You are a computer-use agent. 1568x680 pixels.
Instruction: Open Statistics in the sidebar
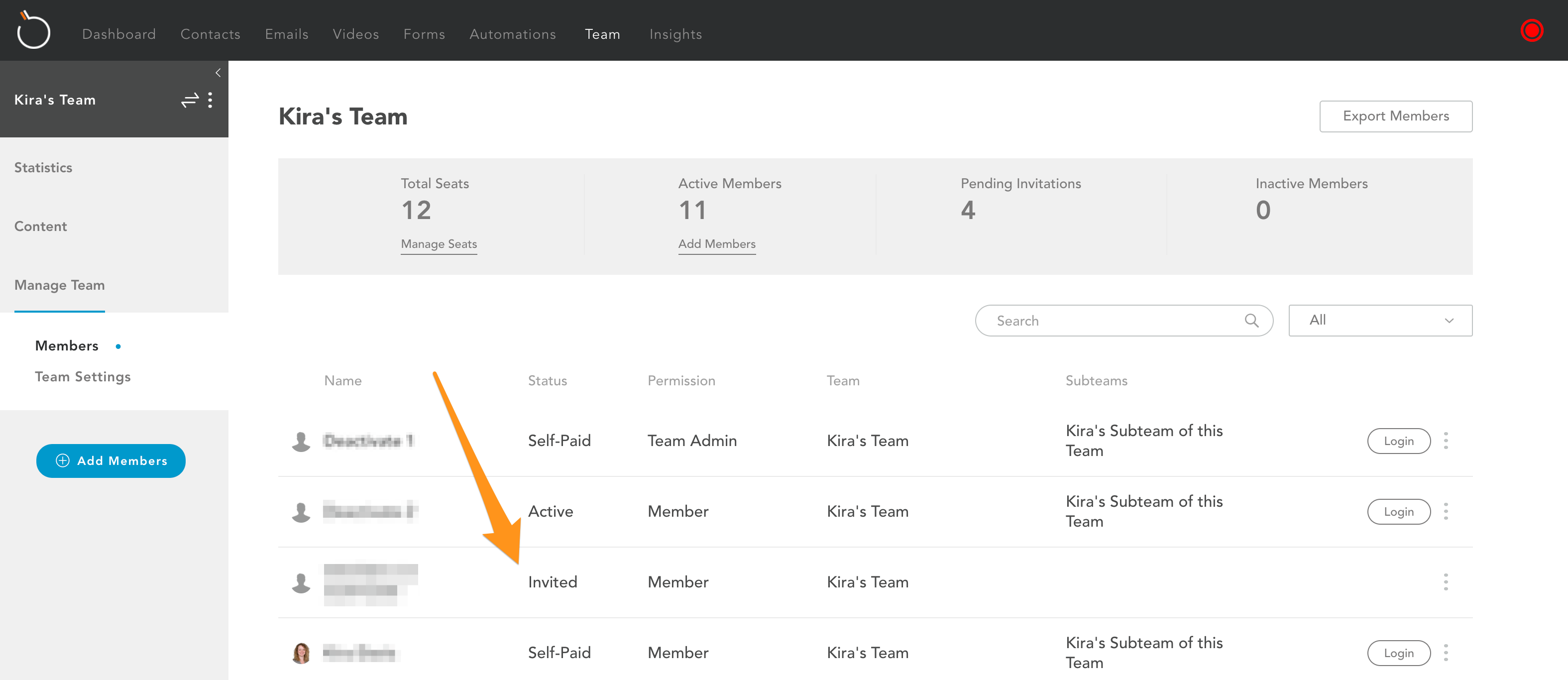43,167
